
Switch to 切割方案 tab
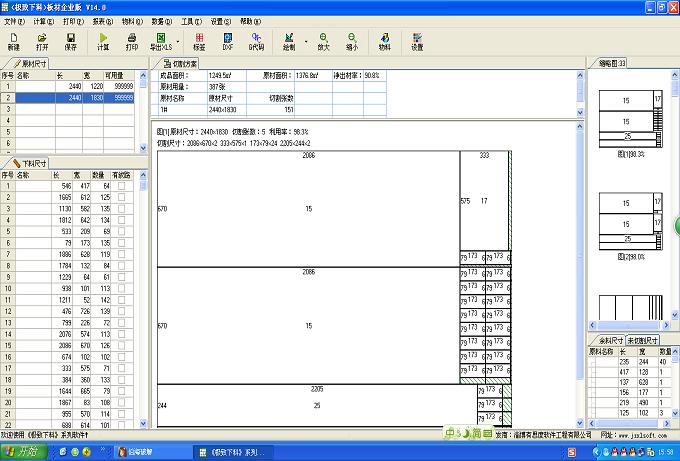pos(180,64)
